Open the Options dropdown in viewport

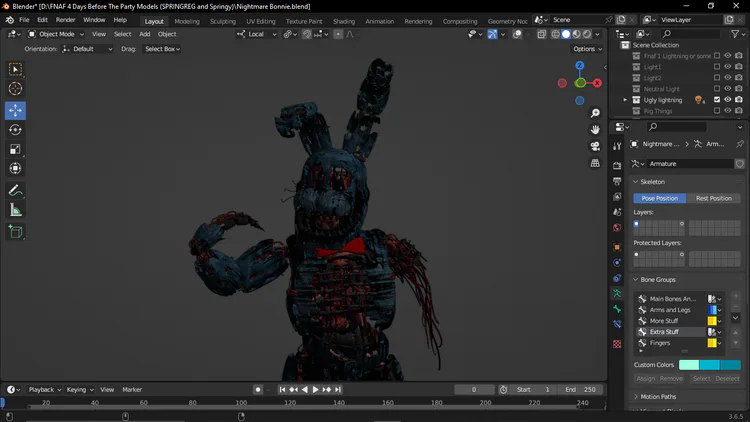click(x=587, y=49)
